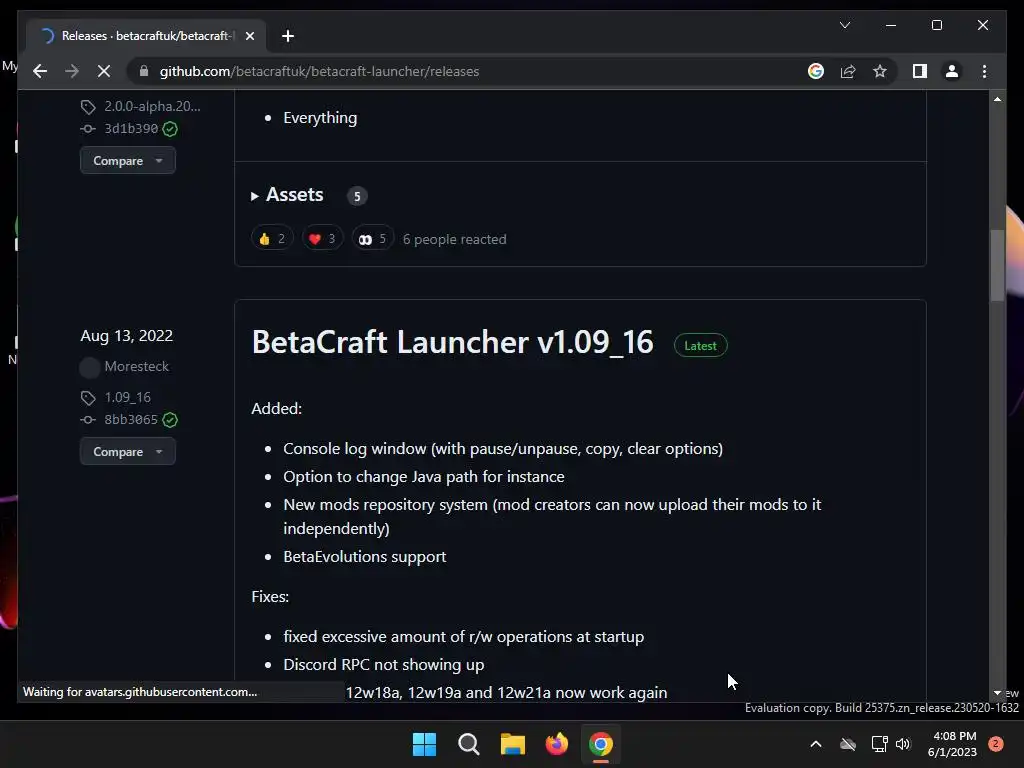Open BetaCraft Launcher v1.09_16 release title

coord(453,342)
